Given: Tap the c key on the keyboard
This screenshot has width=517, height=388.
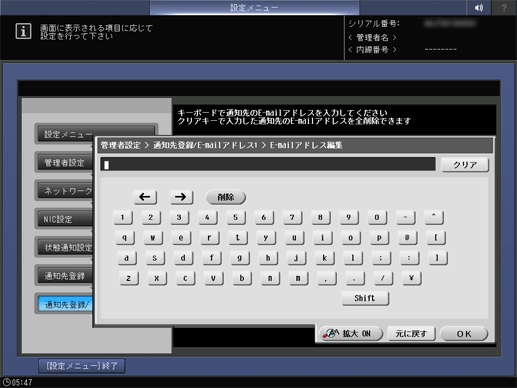Looking at the screenshot, I should (x=185, y=278).
